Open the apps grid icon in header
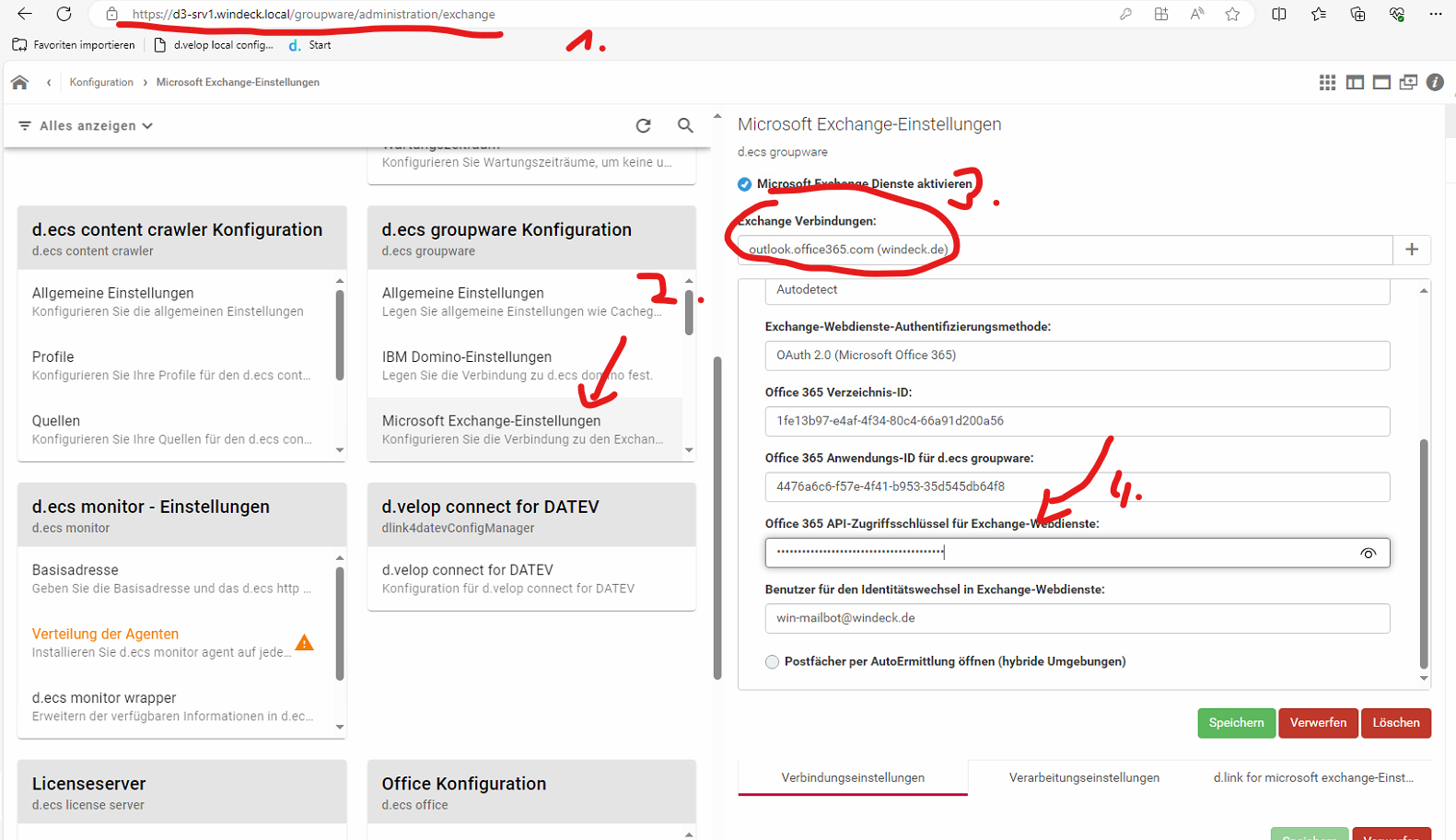1456x840 pixels. click(1327, 83)
